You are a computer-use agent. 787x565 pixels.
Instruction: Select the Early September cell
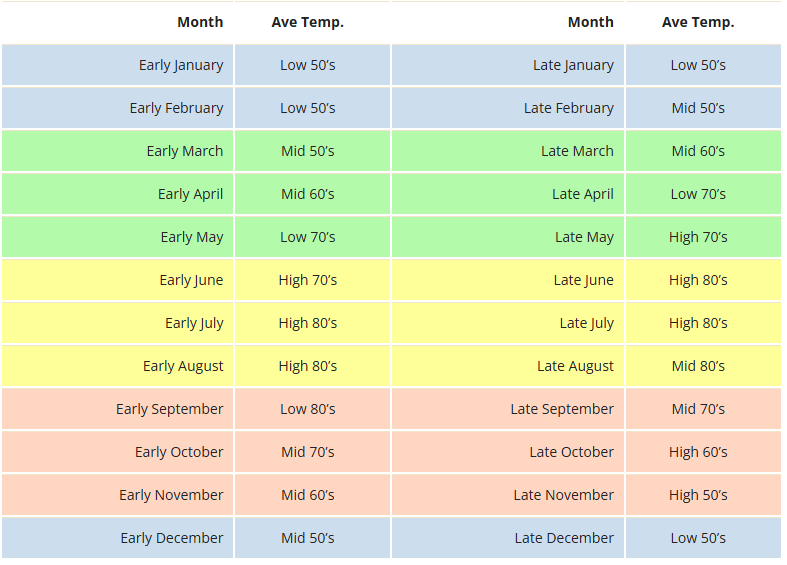pos(117,409)
